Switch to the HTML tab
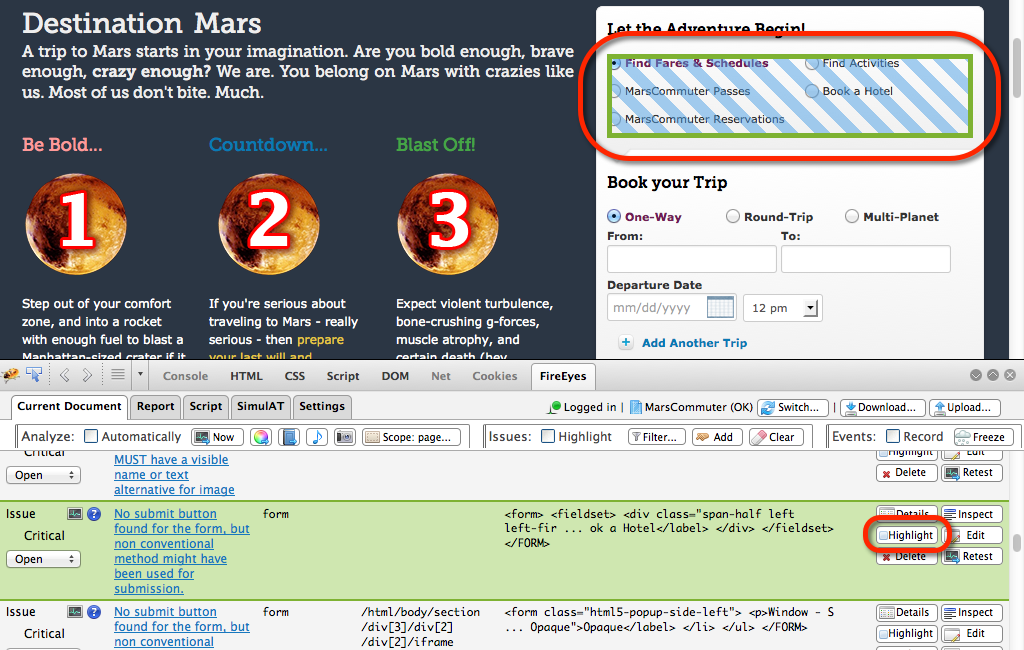1024x650 pixels. (246, 376)
